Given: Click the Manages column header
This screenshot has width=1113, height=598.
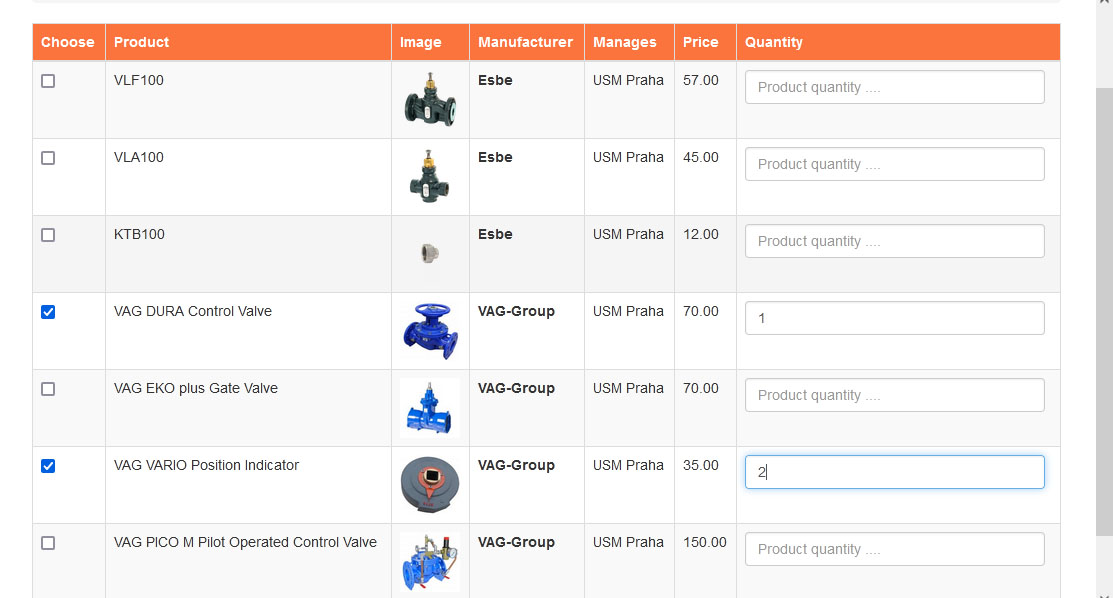Looking at the screenshot, I should point(625,42).
